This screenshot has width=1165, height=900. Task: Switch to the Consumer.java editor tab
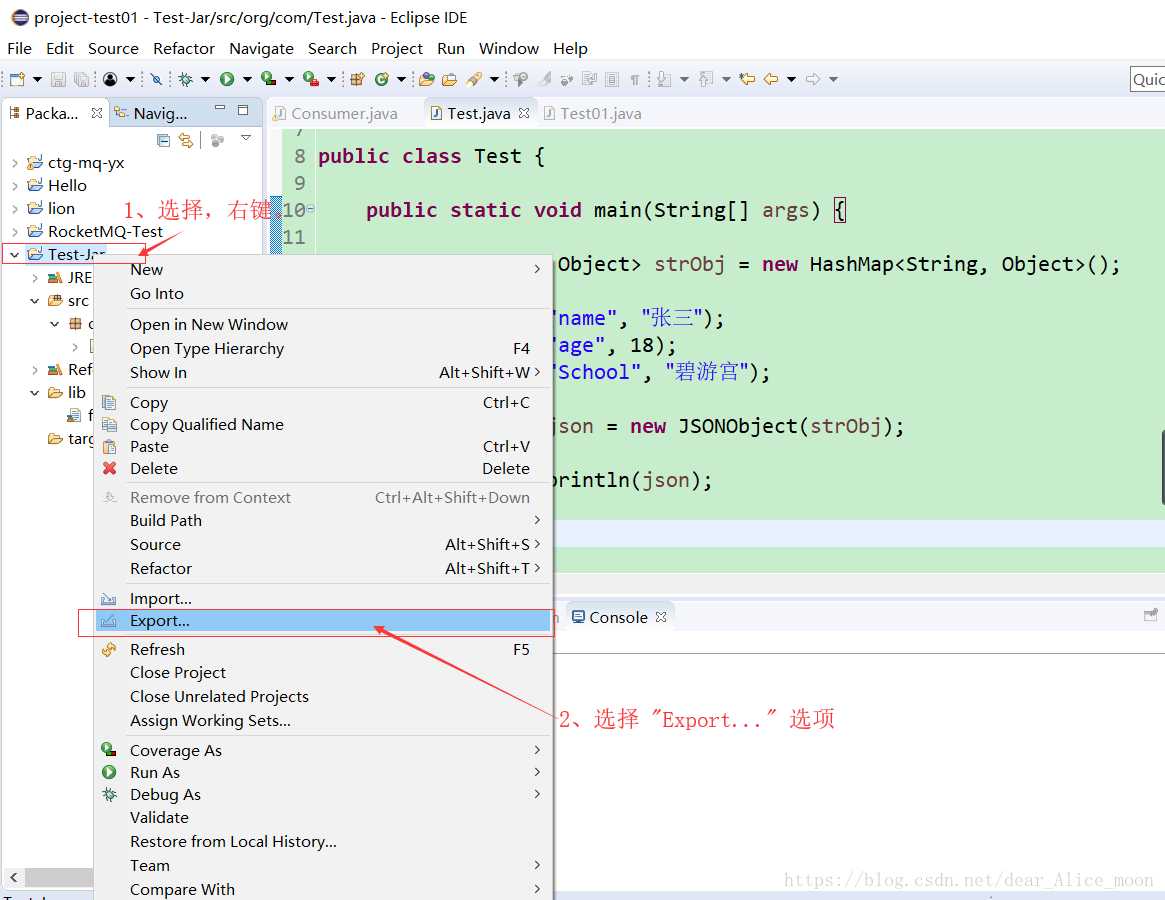click(336, 113)
